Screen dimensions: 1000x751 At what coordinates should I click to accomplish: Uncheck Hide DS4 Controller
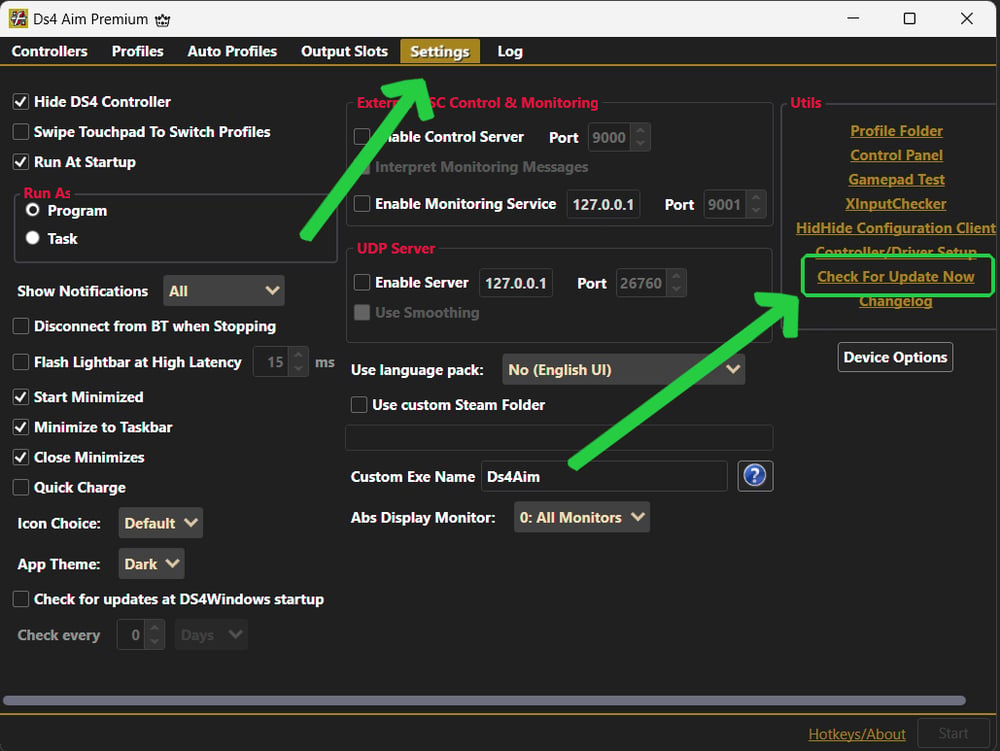coord(20,101)
